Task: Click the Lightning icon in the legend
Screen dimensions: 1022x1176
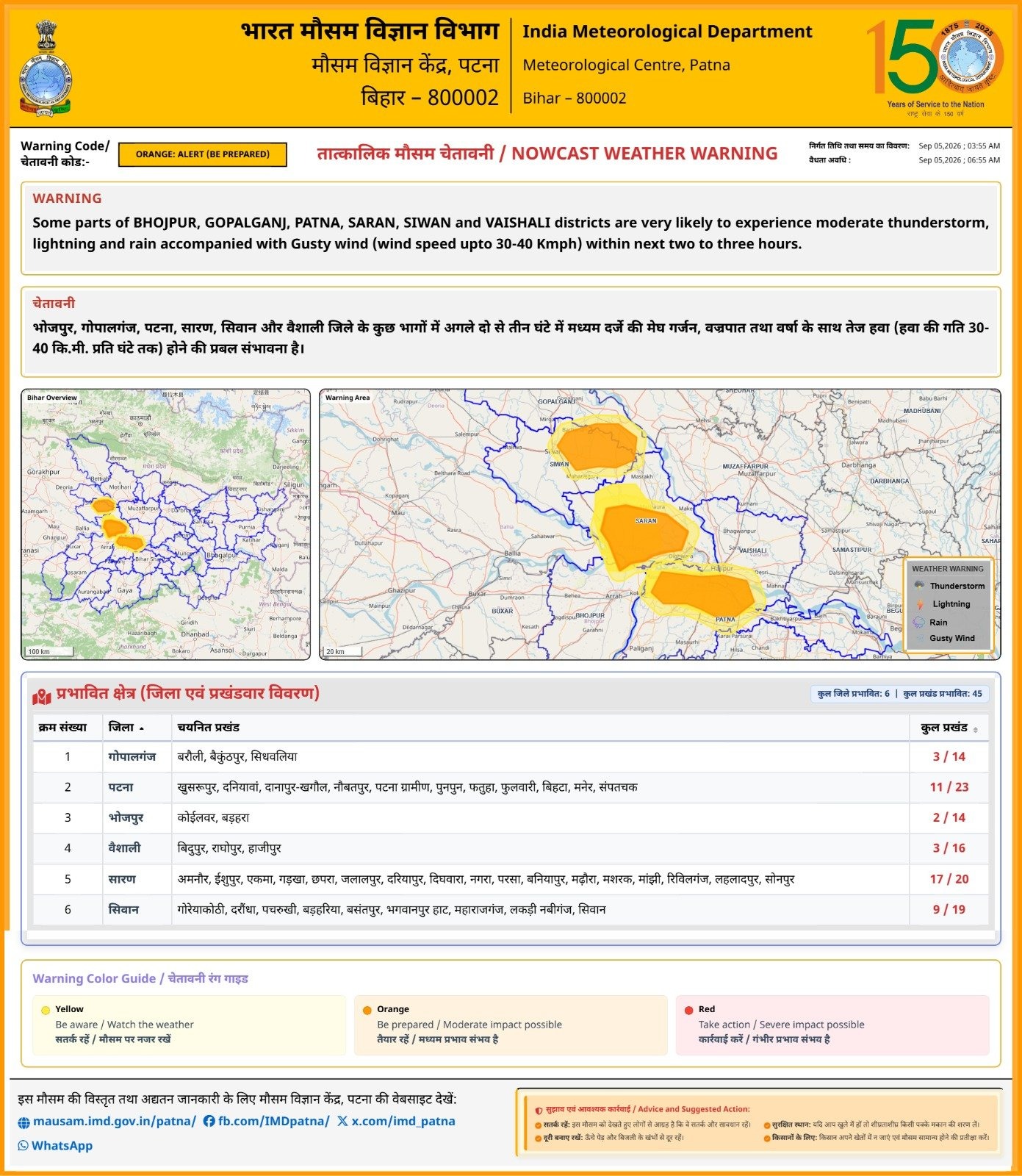Action: pos(919,603)
